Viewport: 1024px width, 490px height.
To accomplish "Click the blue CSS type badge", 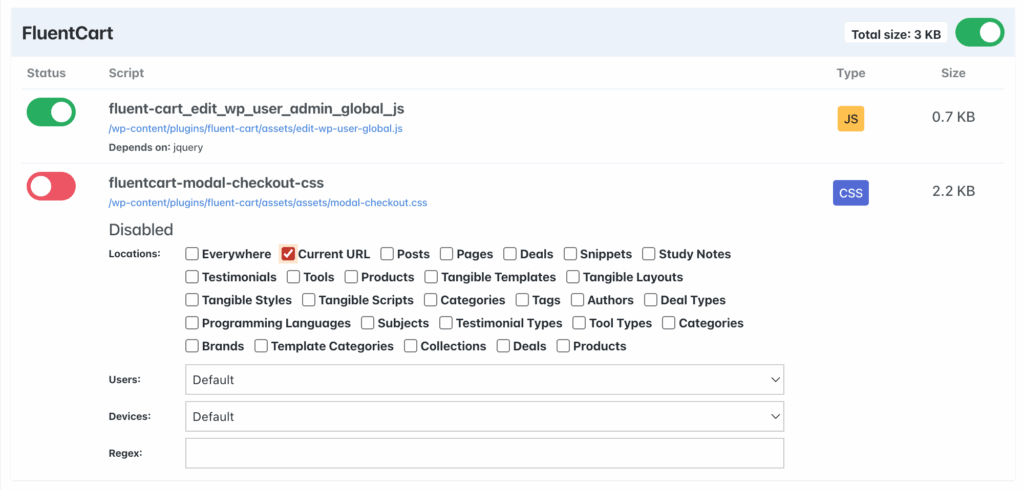I will [850, 192].
